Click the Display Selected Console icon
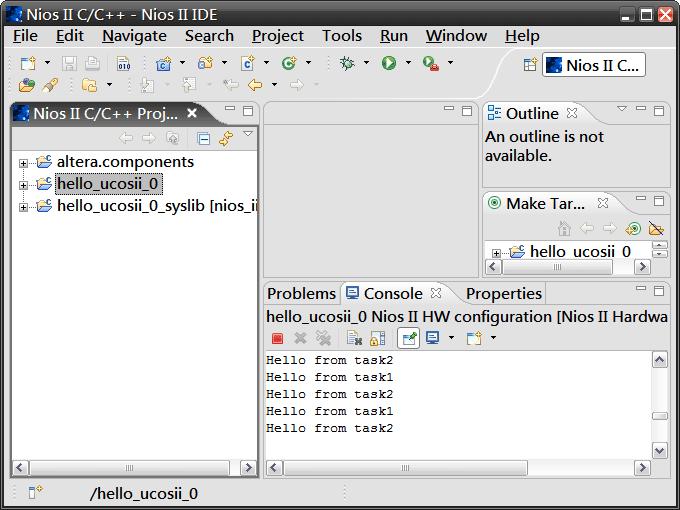Viewport: 680px width, 510px height. [432, 338]
